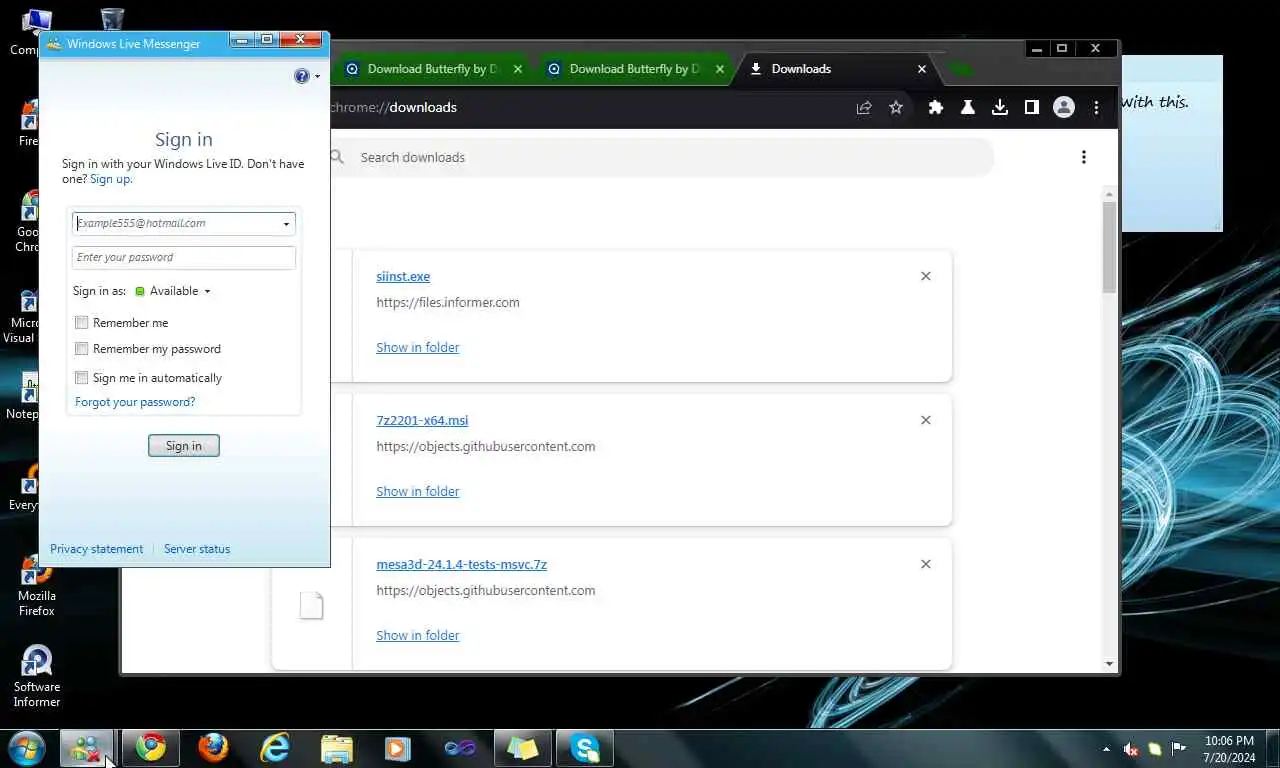
Task: Enable the Remember me checkbox
Action: pos(82,323)
